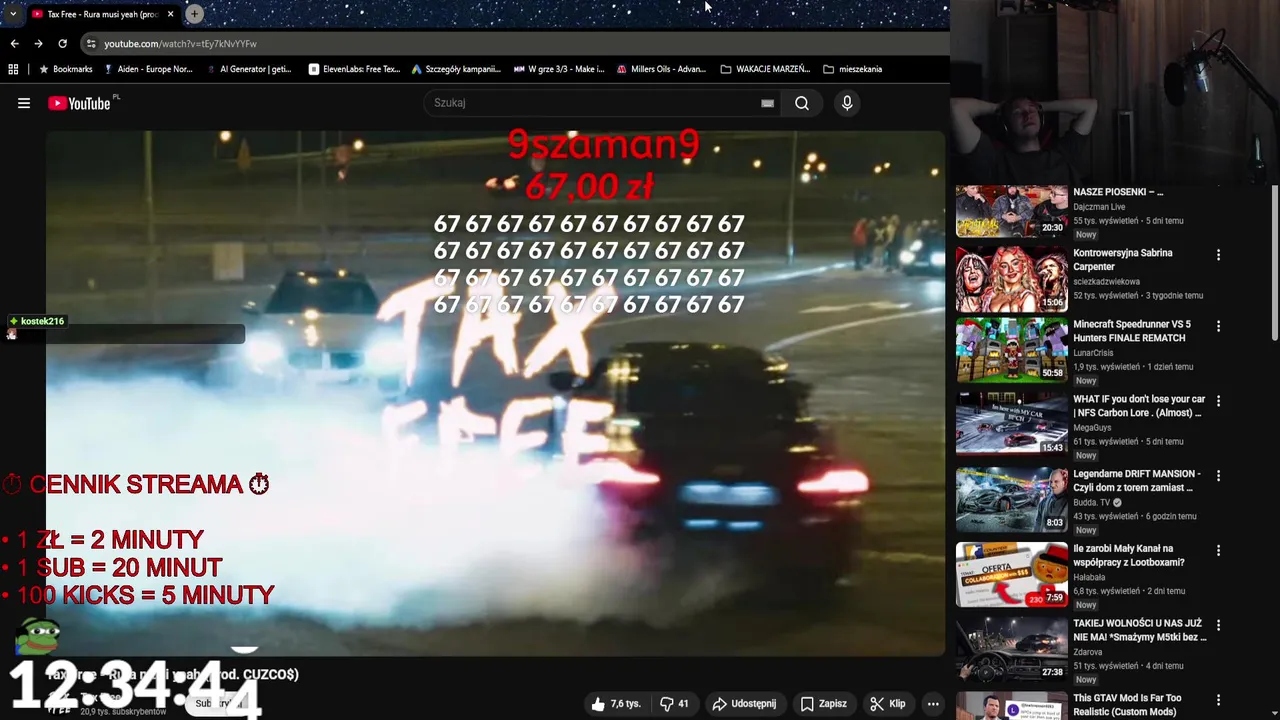
Task: Go to the YouTube home logo
Action: click(x=79, y=103)
